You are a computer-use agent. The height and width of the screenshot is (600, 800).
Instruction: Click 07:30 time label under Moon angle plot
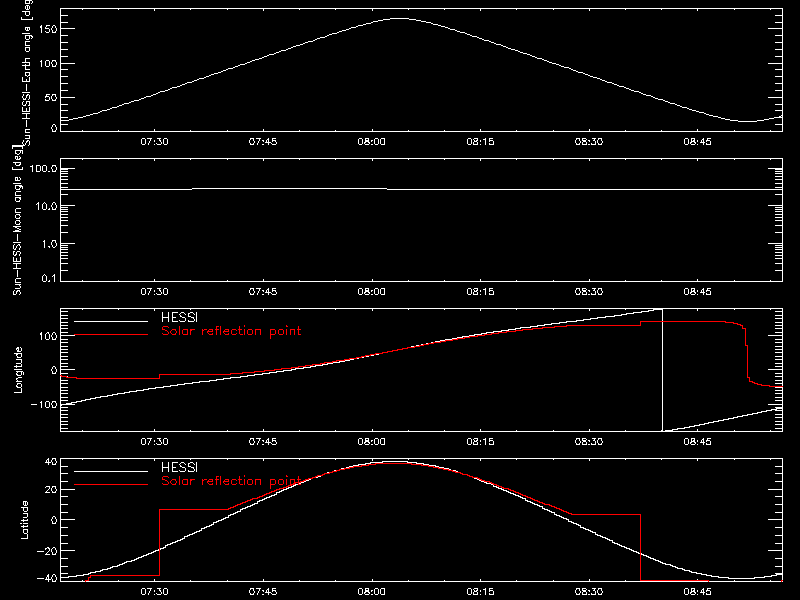coord(154,292)
